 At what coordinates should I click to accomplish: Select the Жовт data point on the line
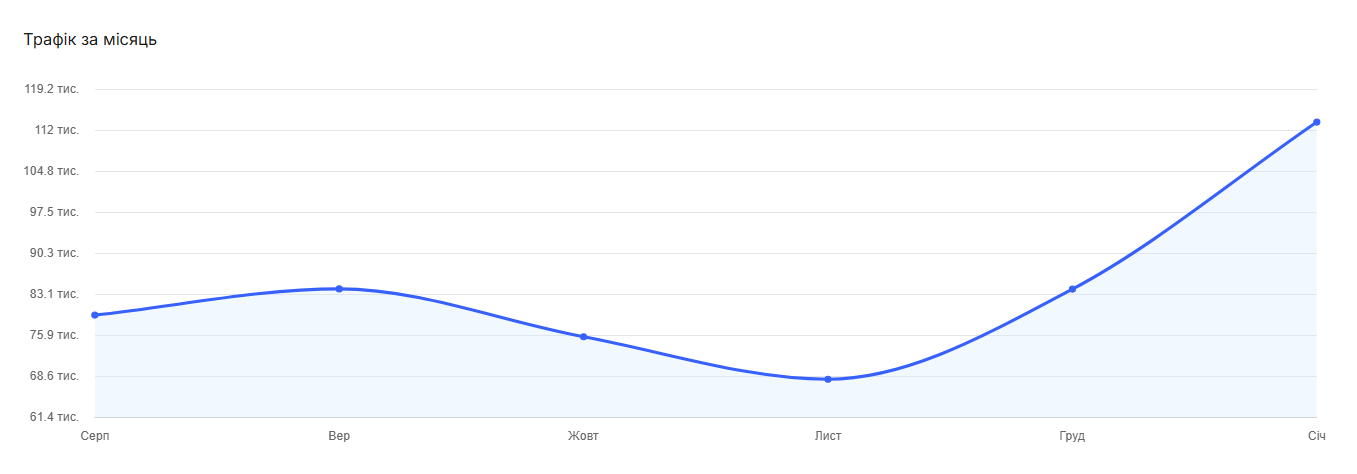pyautogui.click(x=584, y=337)
